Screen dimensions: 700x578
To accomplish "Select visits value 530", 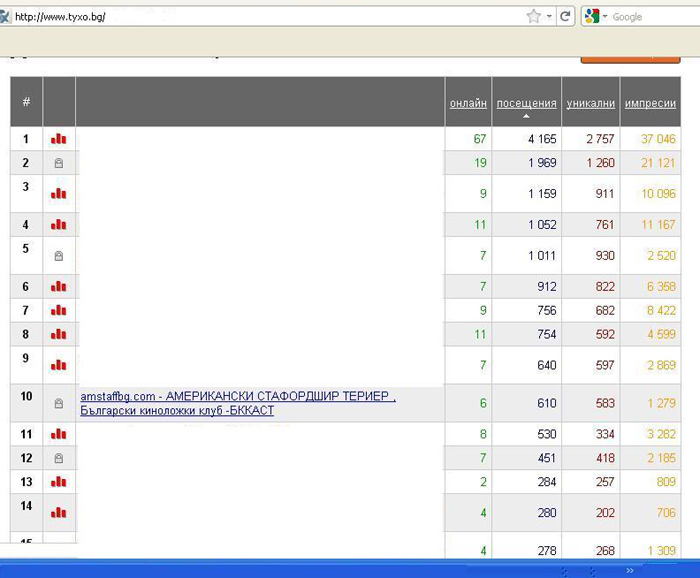I will click(x=547, y=434).
